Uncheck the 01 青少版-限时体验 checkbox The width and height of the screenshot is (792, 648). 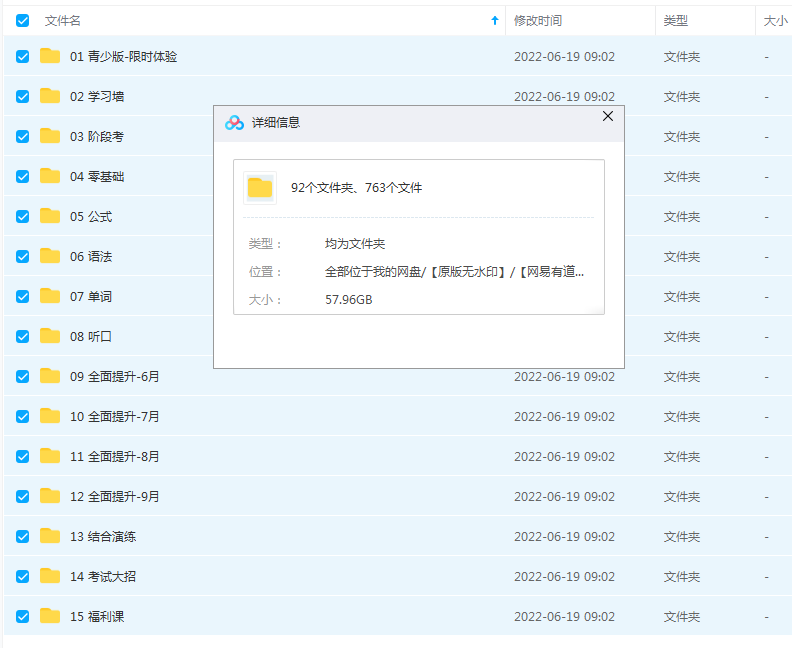pos(22,57)
